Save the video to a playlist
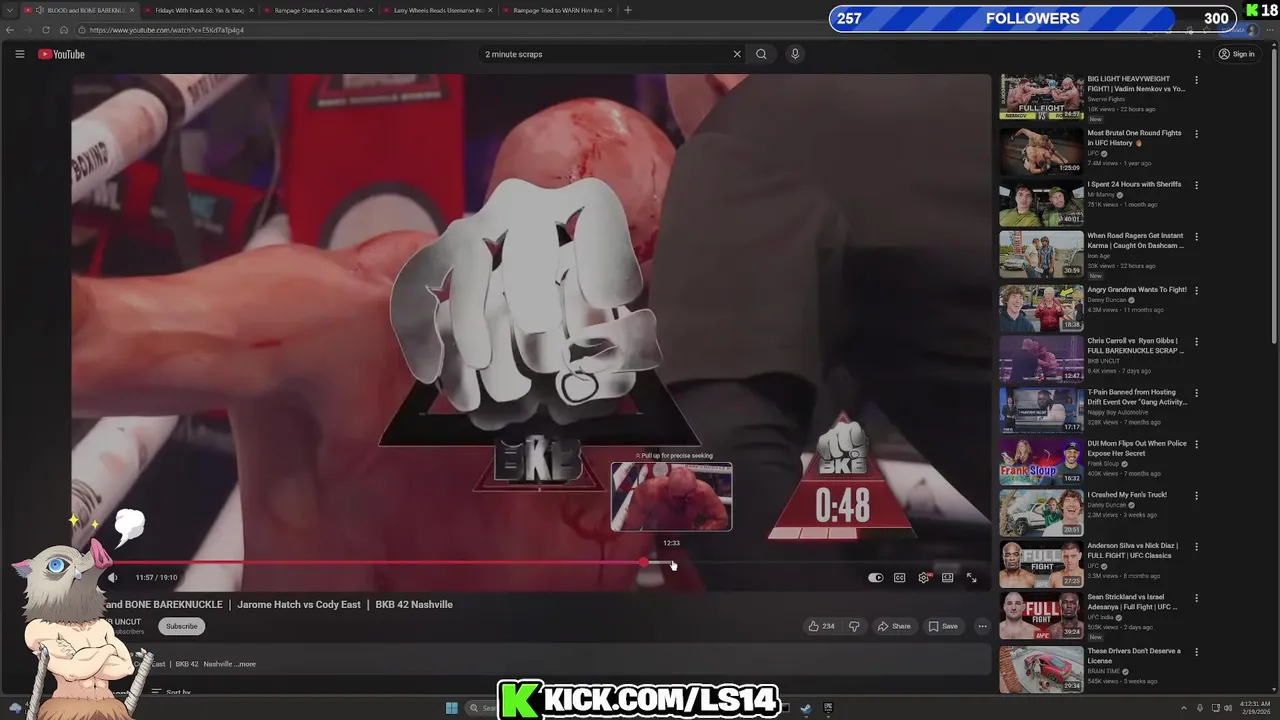This screenshot has width=1280, height=720. pyautogui.click(x=943, y=626)
